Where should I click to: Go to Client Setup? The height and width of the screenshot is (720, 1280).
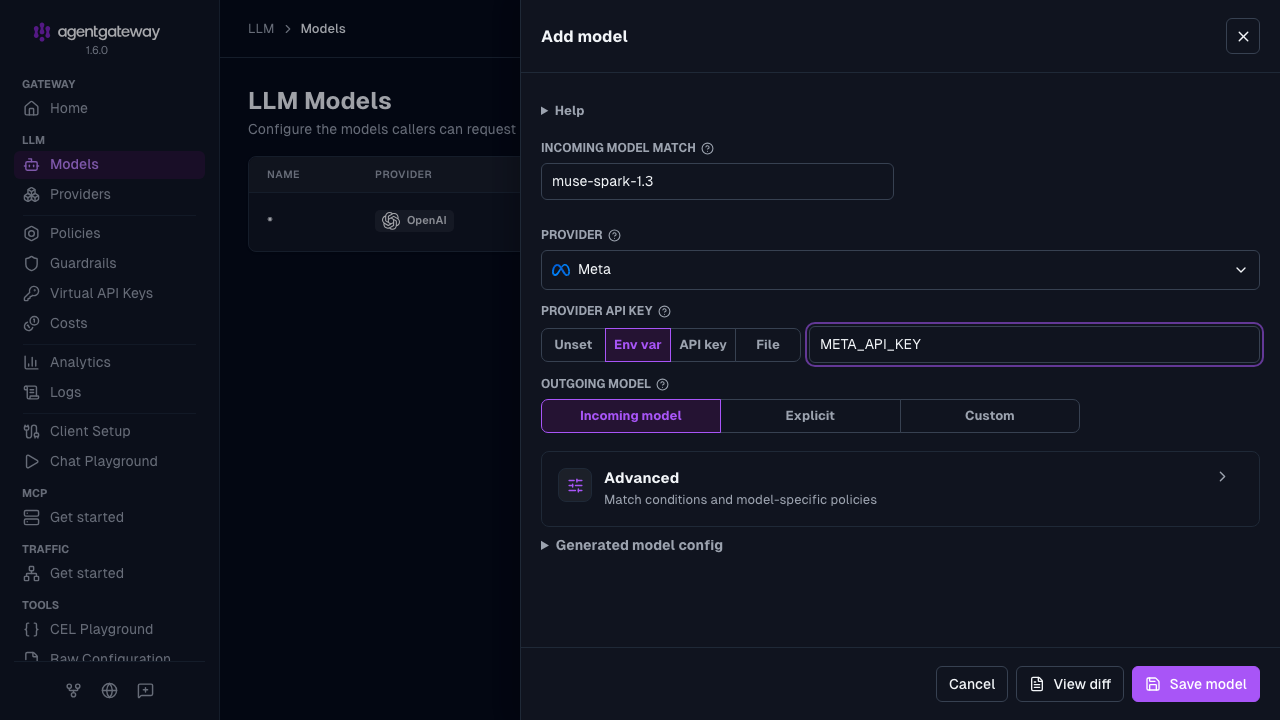coord(110,431)
